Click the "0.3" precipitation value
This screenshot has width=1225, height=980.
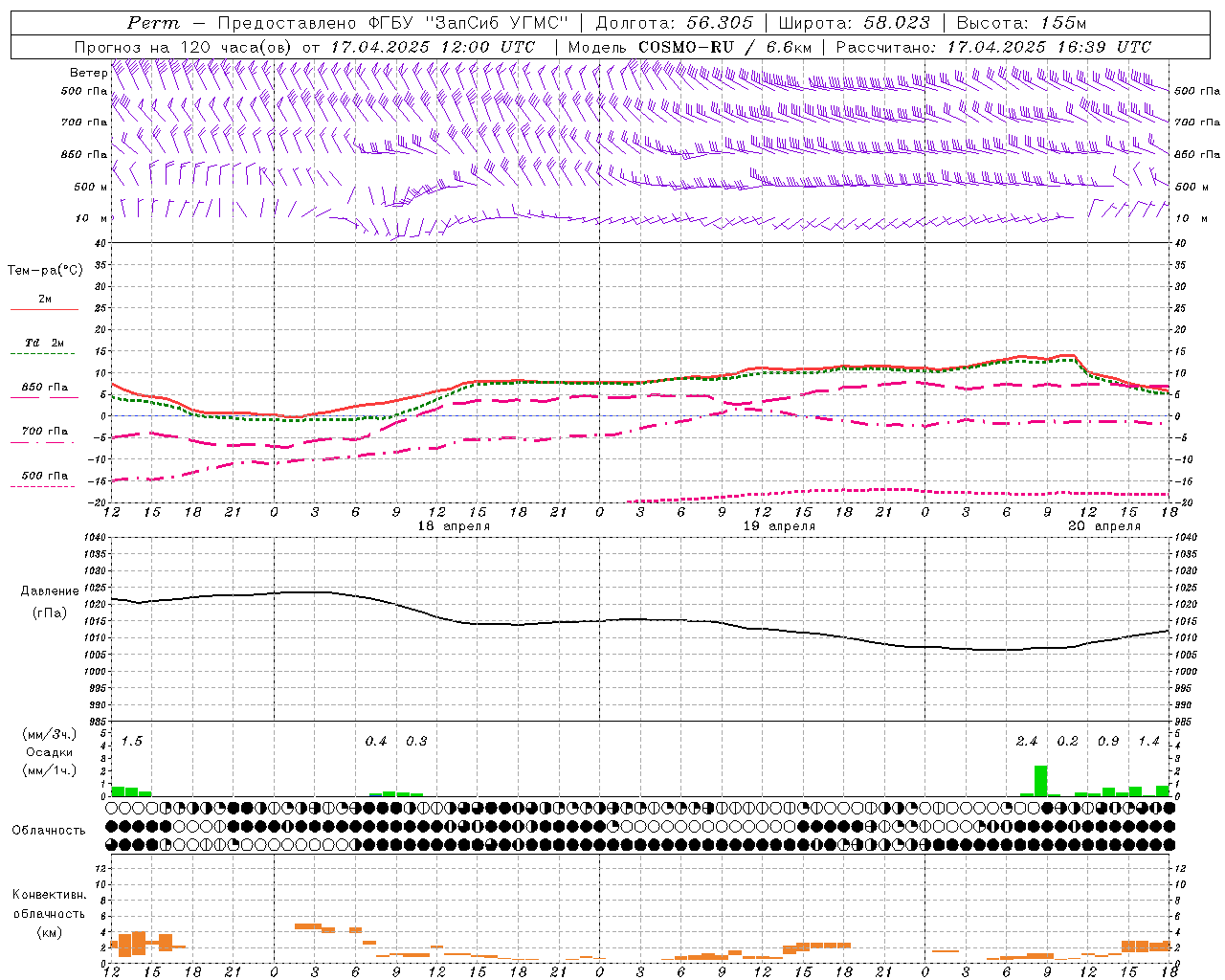(x=416, y=742)
